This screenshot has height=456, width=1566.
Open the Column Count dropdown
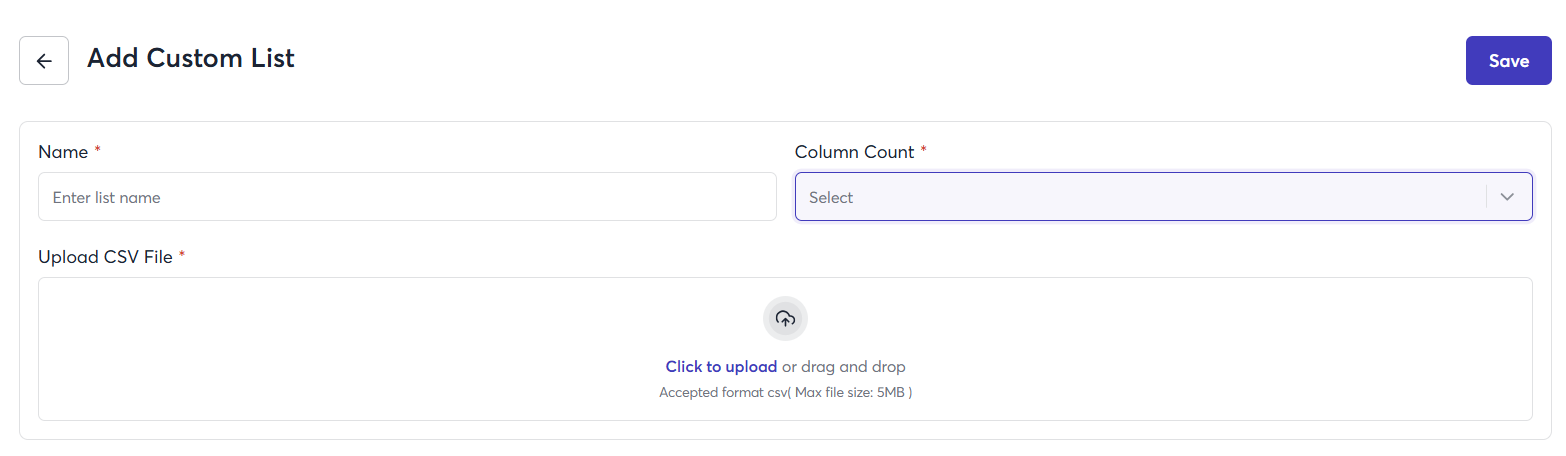click(1140, 197)
